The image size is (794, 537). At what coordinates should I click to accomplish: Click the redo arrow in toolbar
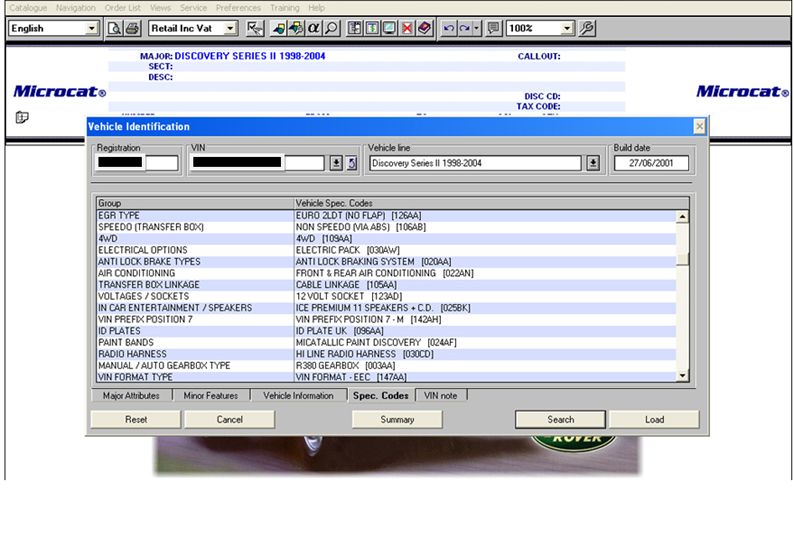pos(464,28)
